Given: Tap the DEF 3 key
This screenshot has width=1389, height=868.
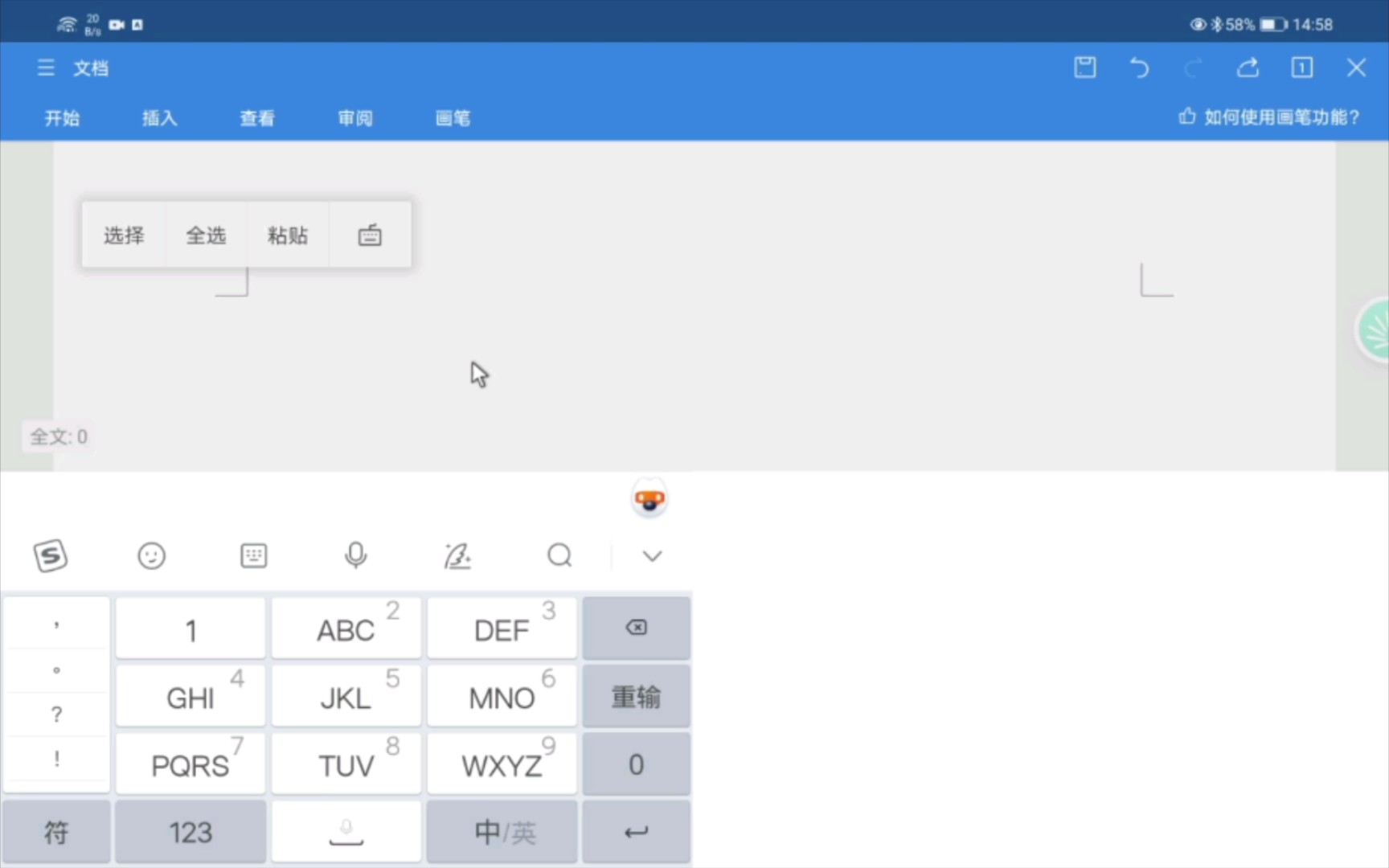Looking at the screenshot, I should point(502,628).
